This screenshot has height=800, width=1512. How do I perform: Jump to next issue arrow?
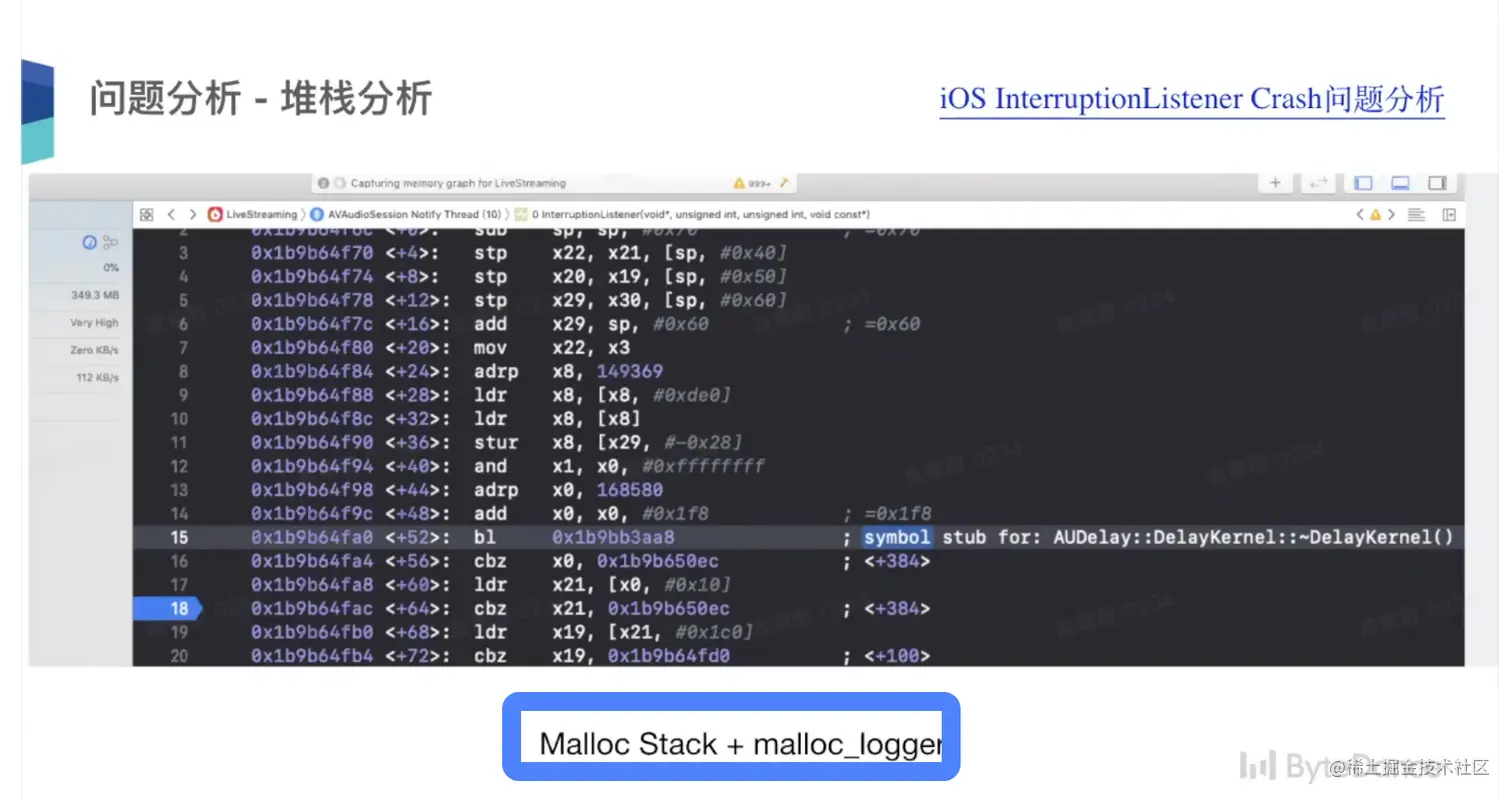click(x=1389, y=214)
